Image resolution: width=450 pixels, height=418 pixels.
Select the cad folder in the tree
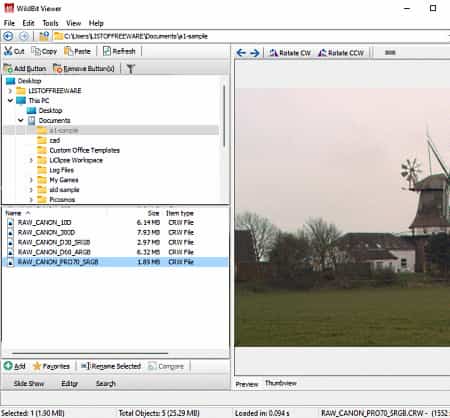coord(55,140)
